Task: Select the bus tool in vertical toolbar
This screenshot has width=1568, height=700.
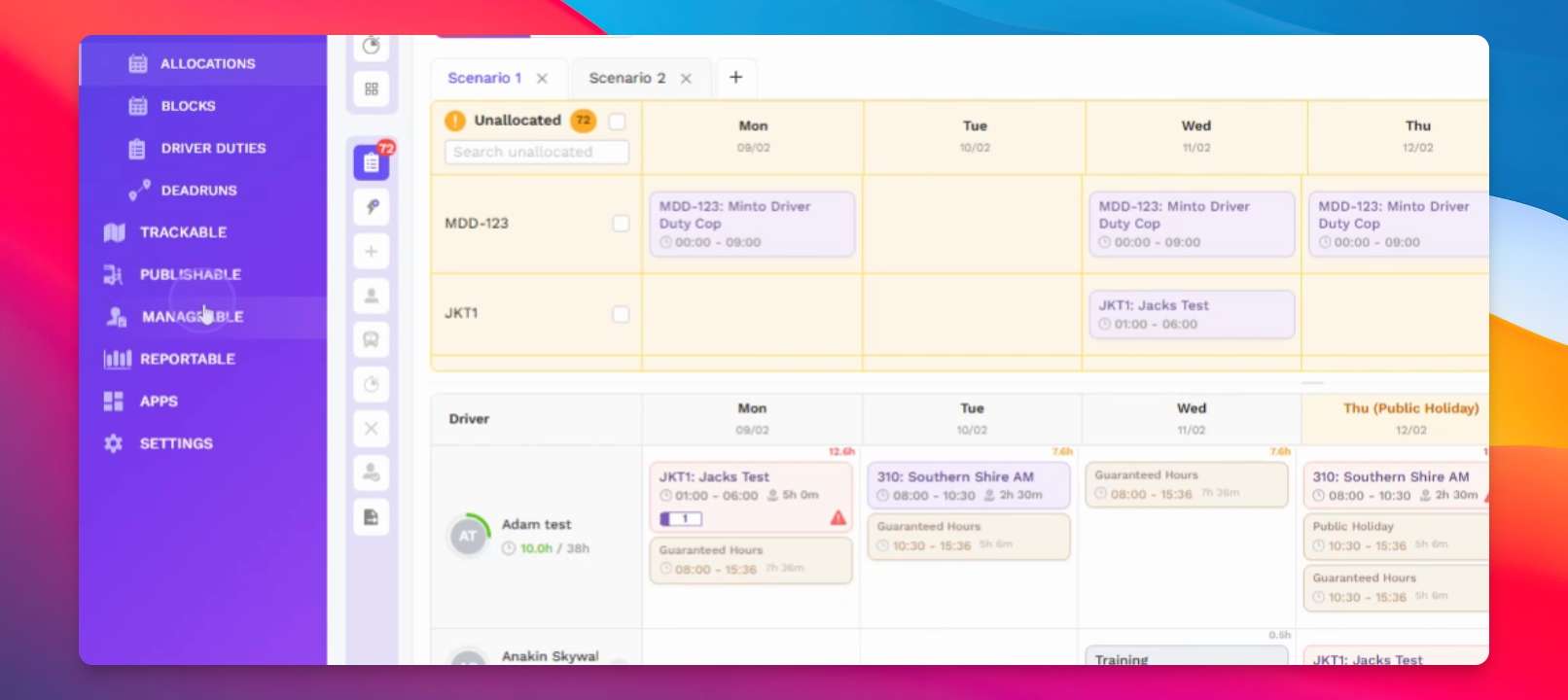Action: 372,340
